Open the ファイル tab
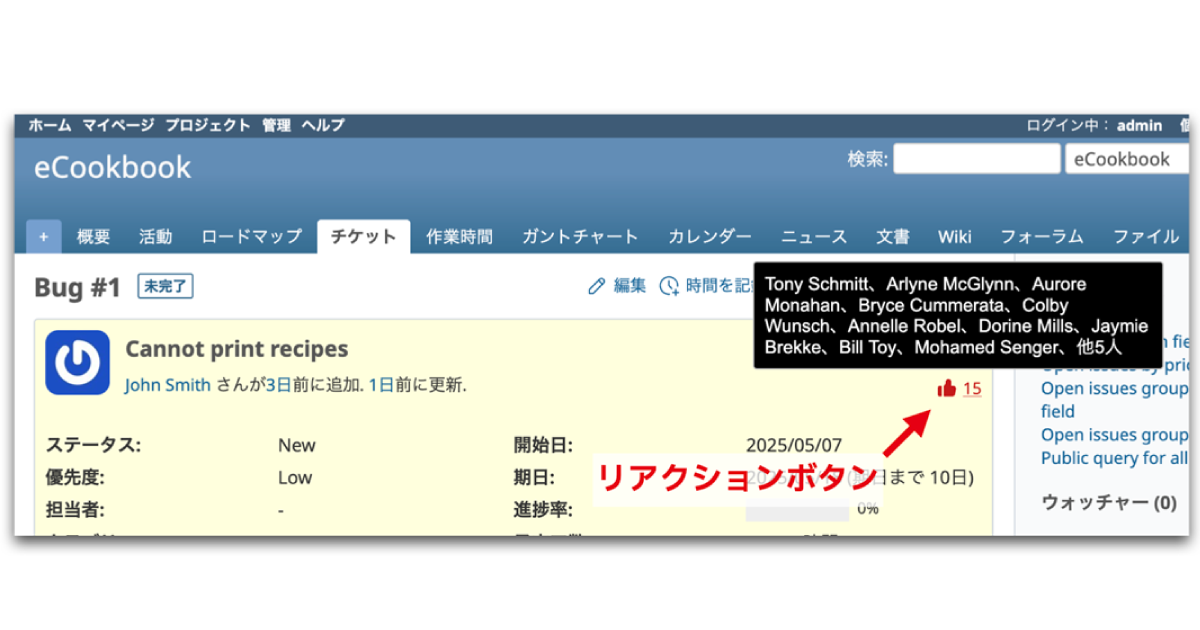 (1146, 237)
